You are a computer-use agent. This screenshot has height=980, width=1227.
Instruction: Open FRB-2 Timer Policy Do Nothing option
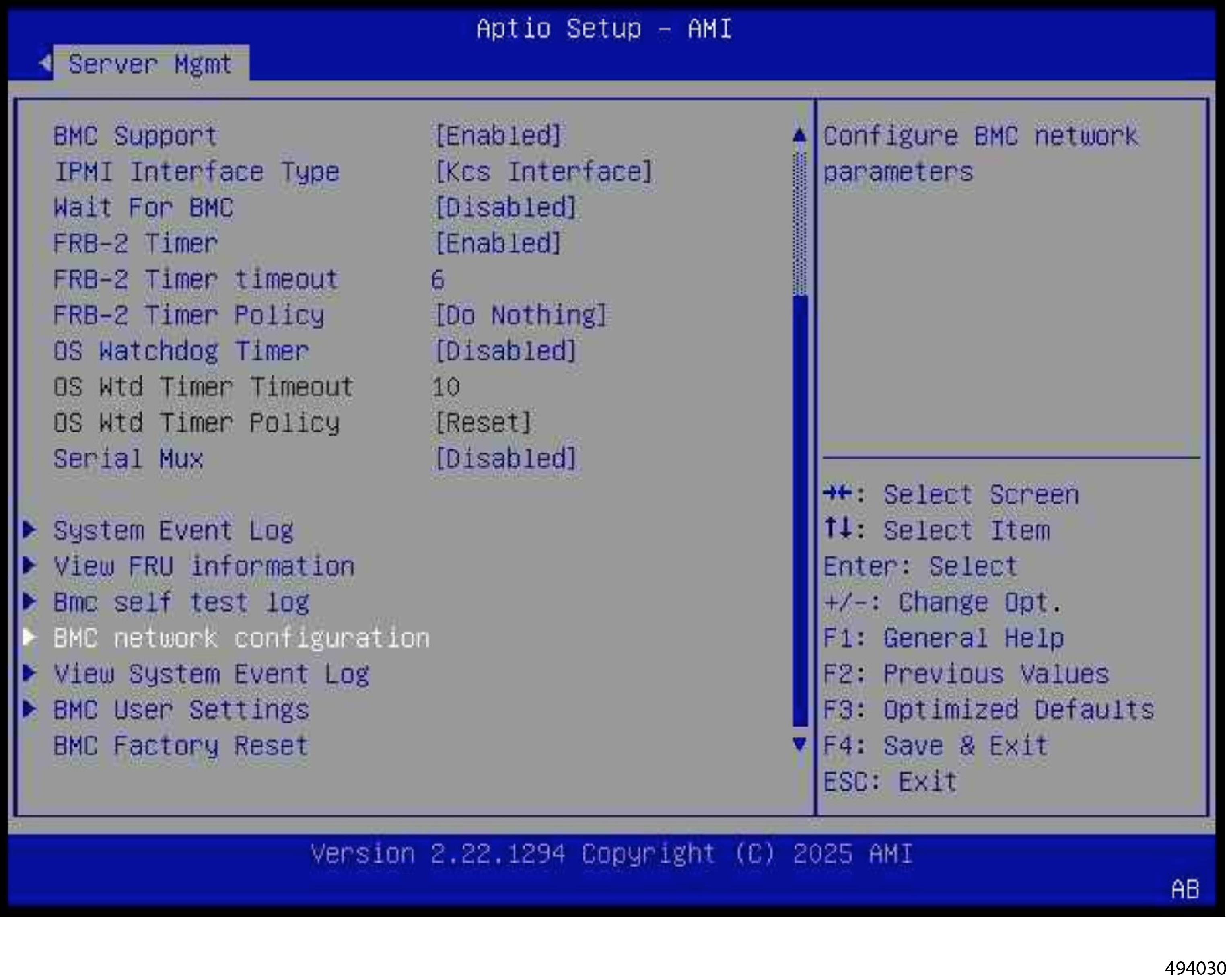click(521, 315)
